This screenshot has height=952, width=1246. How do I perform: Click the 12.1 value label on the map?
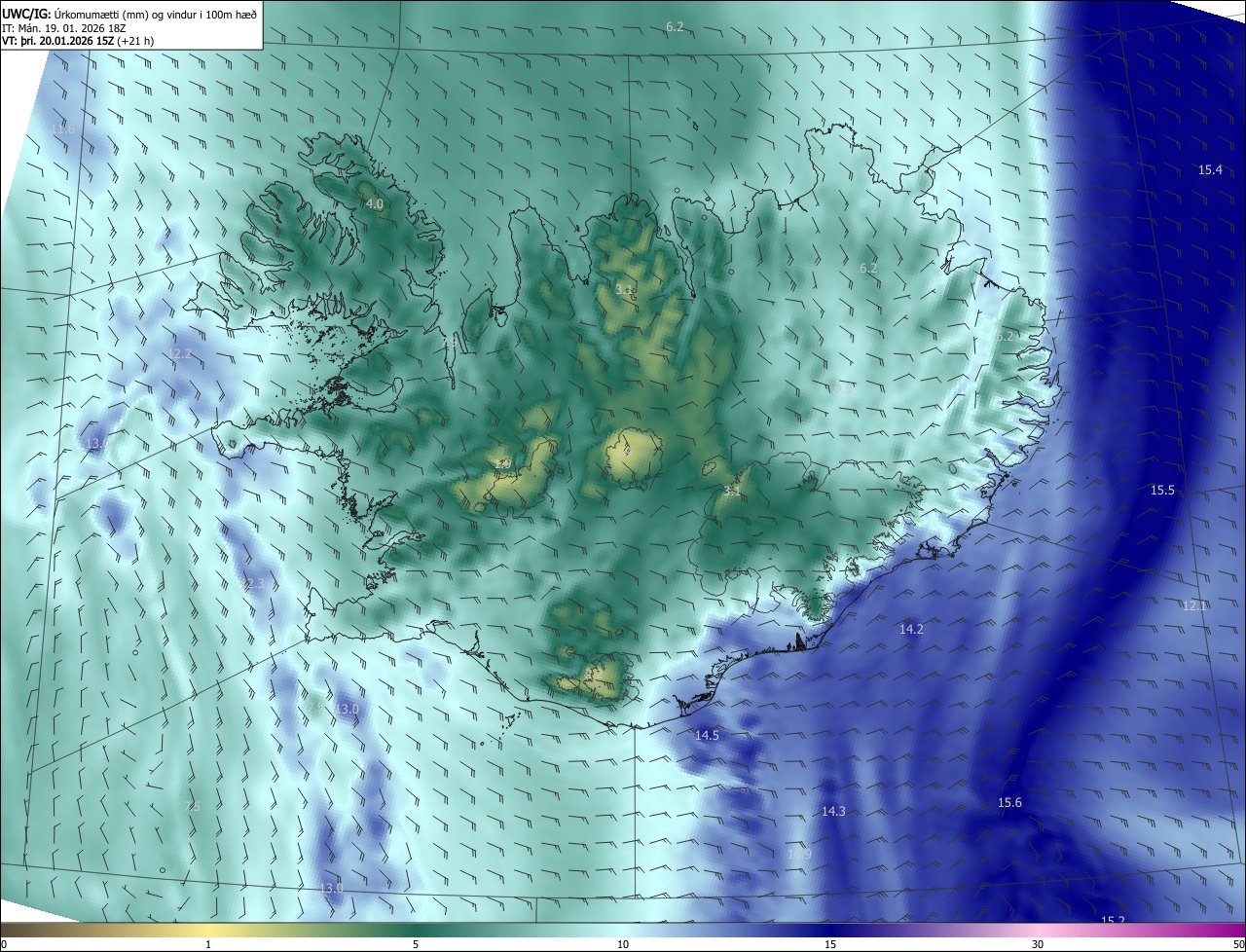coord(1194,605)
